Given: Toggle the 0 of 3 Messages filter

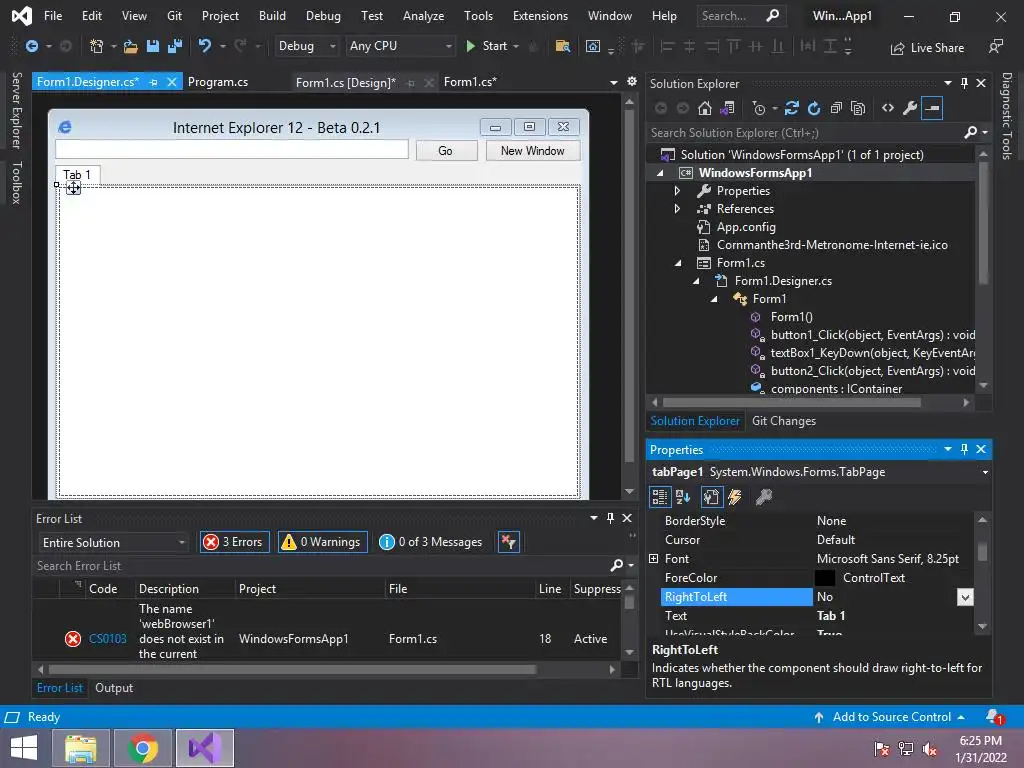Looking at the screenshot, I should pyautogui.click(x=431, y=541).
